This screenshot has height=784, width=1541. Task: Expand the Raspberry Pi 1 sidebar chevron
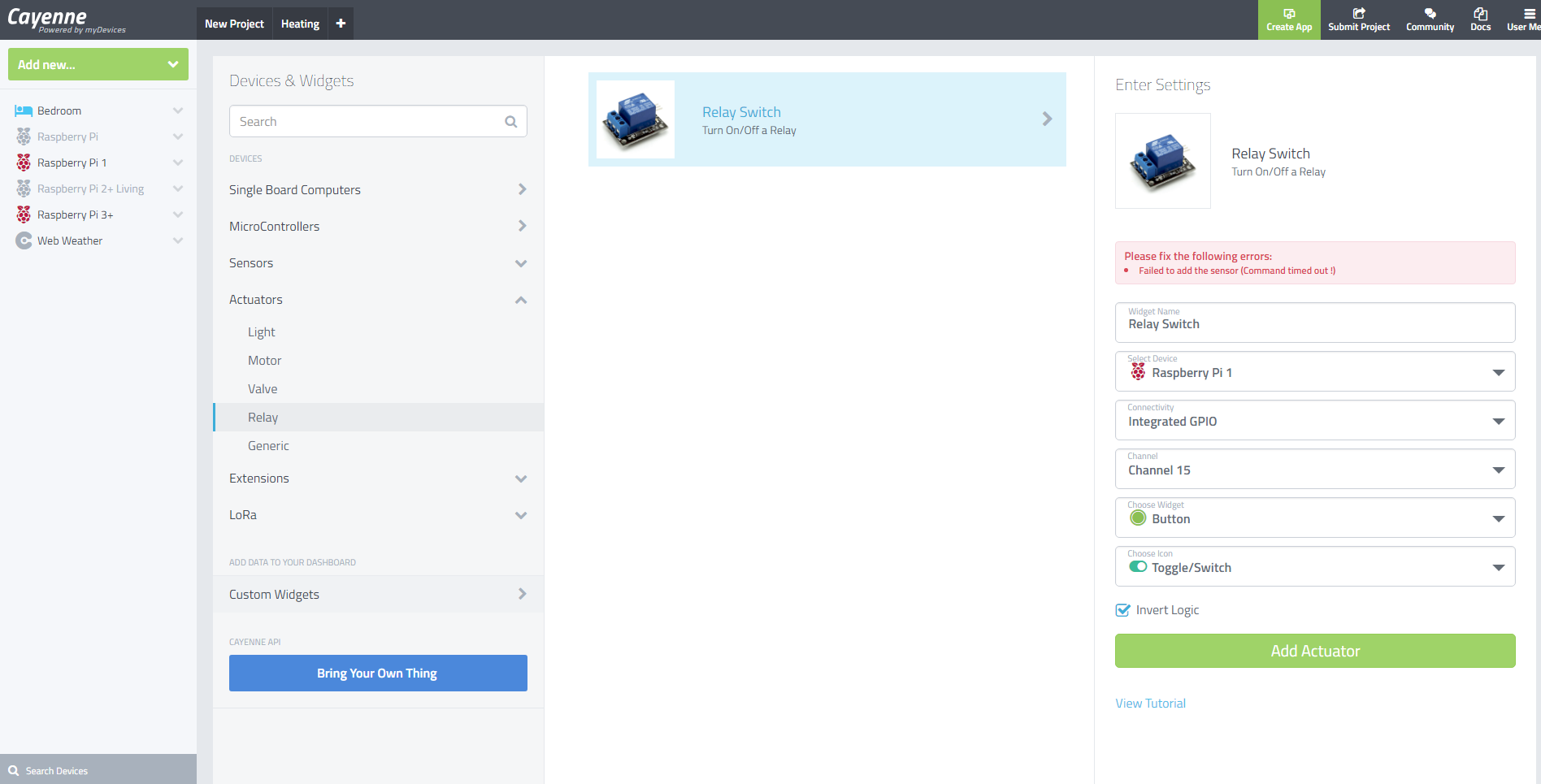coord(178,162)
